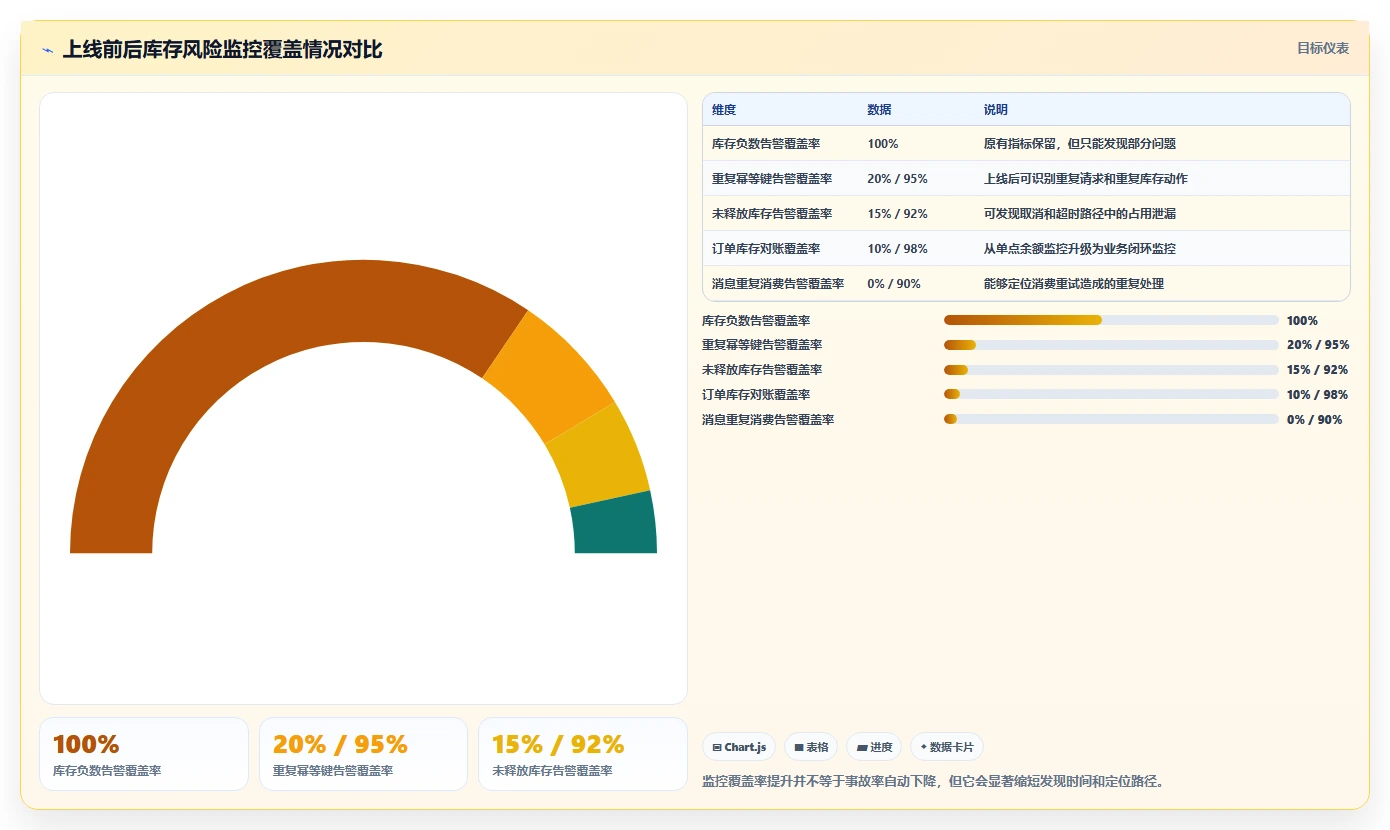Click description 上线后可识别重复请求和重复库存动作

1086,179
